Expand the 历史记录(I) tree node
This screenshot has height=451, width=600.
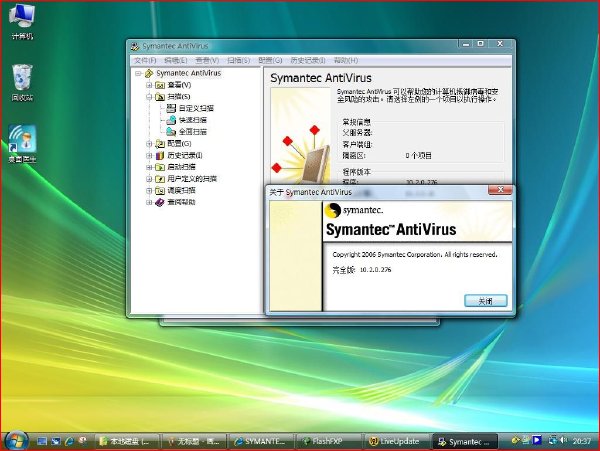click(149, 155)
